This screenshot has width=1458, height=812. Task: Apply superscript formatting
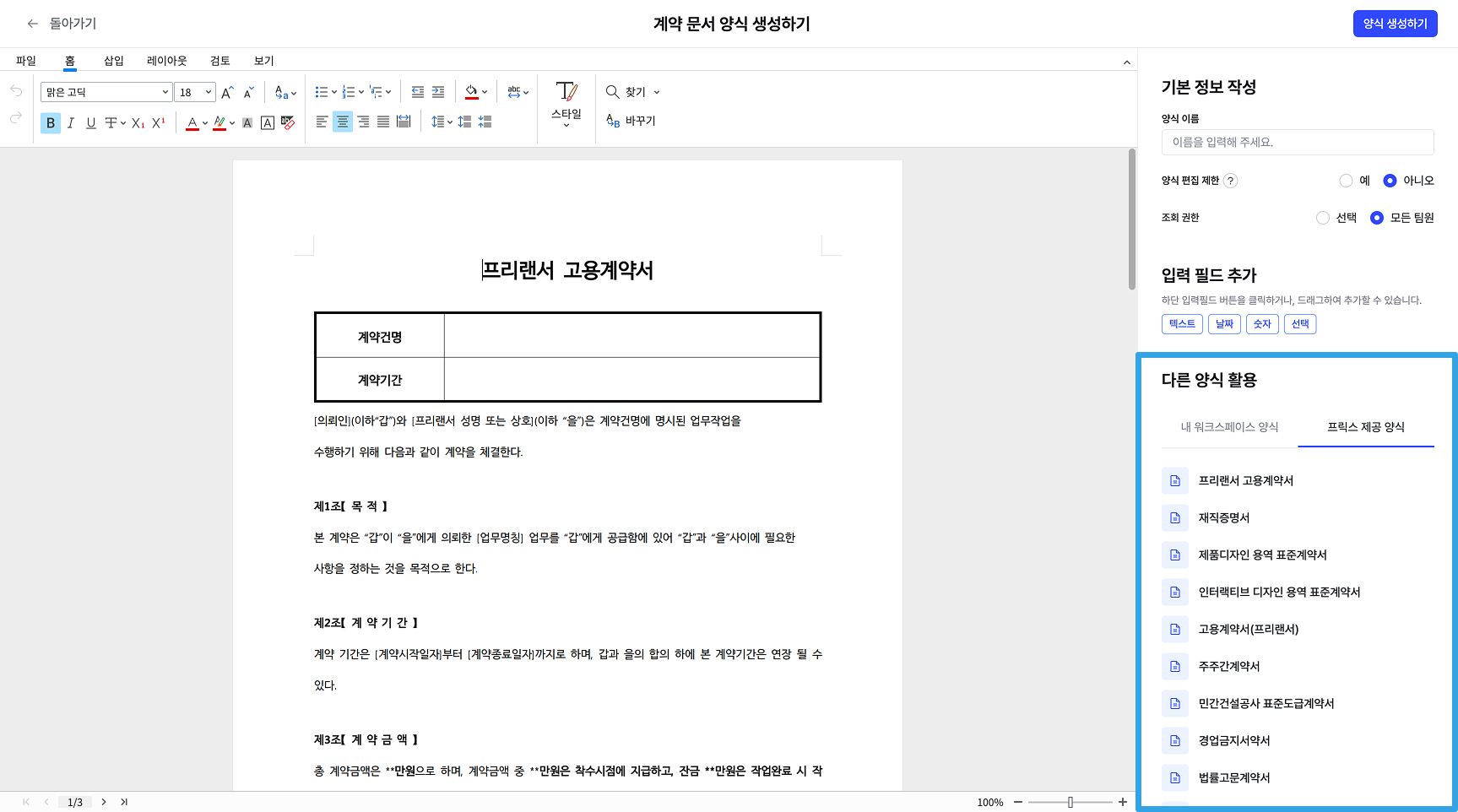(x=159, y=123)
